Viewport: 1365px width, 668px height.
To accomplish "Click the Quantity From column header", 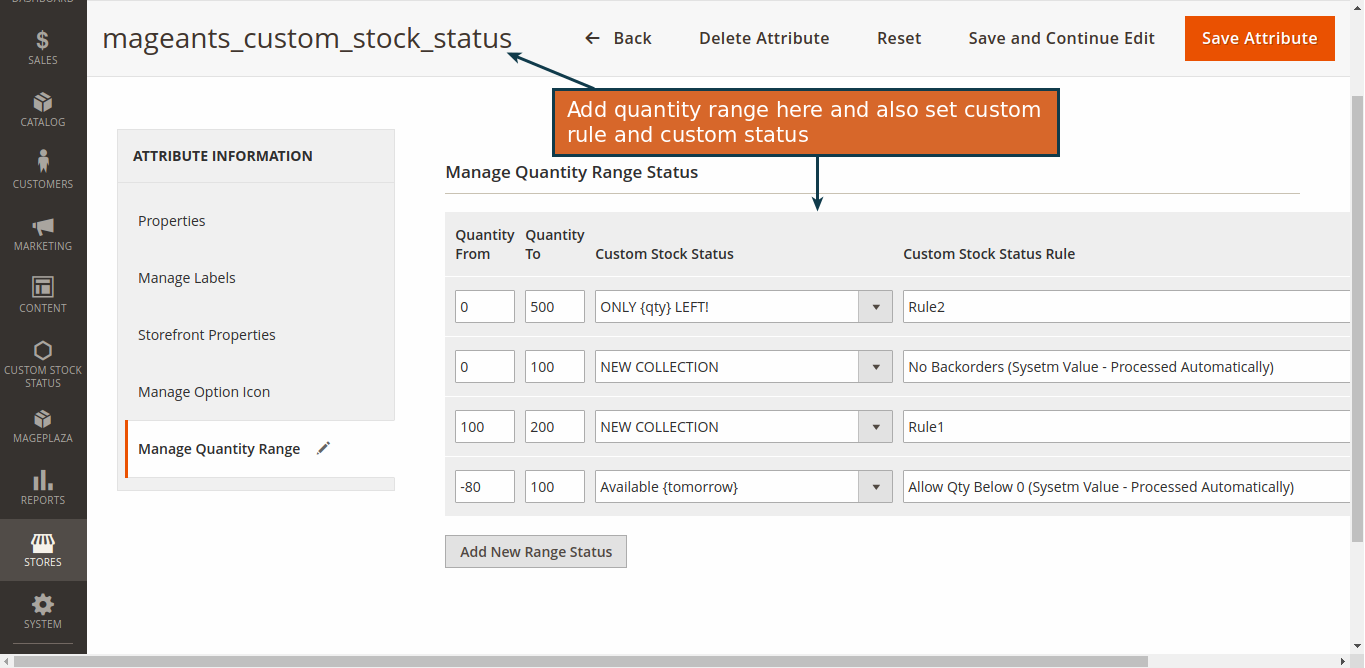I will (x=485, y=244).
